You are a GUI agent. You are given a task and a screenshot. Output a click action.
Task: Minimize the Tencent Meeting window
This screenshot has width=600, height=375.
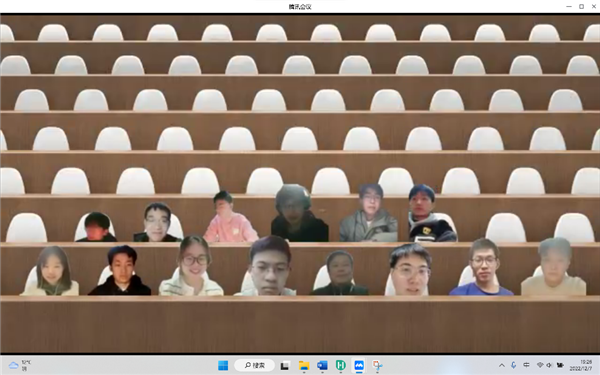tap(569, 7)
